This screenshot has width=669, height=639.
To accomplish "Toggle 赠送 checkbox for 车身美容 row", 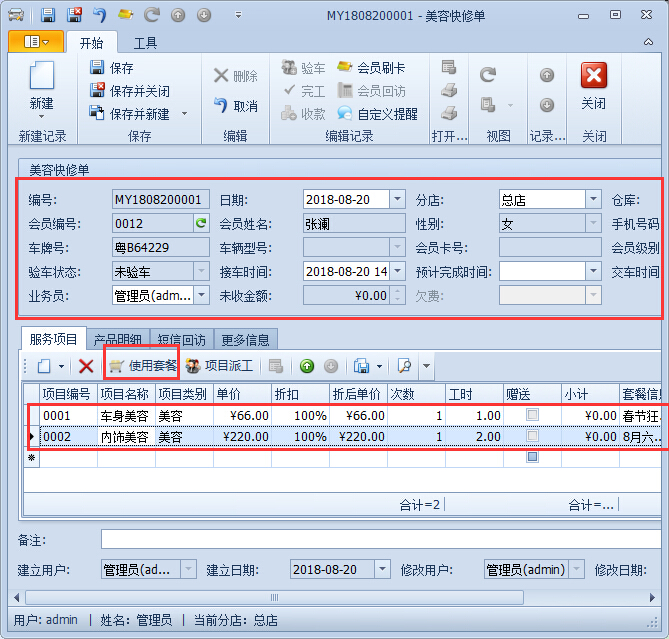I will [532, 415].
